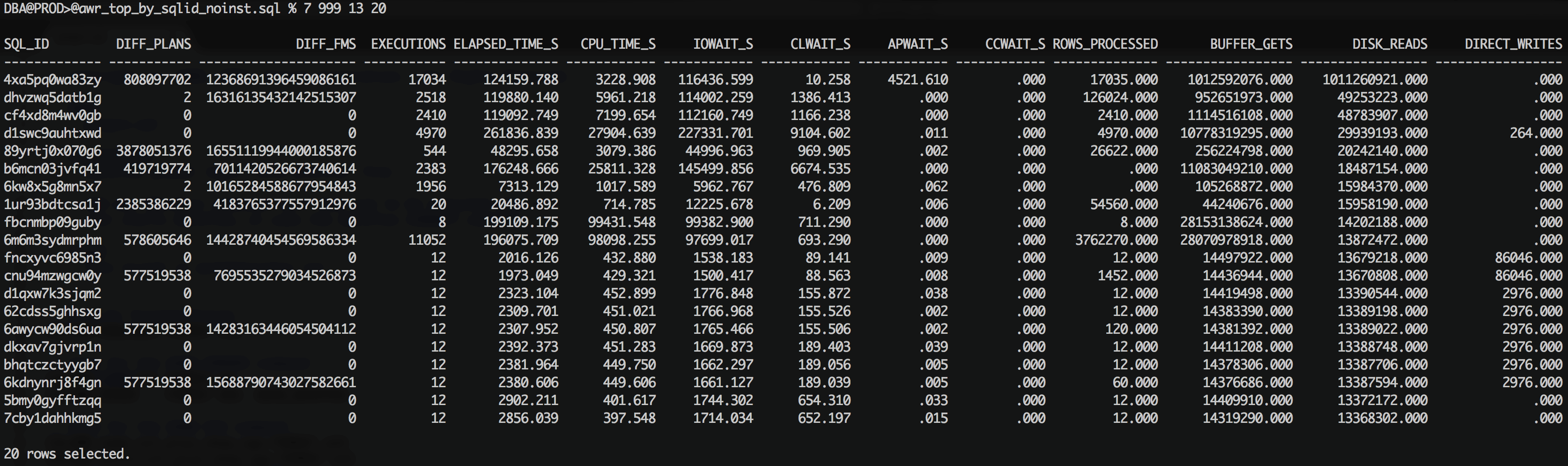Select SQL ID d1swc9auhtxwd
Image resolution: width=1568 pixels, height=466 pixels.
tap(52, 134)
